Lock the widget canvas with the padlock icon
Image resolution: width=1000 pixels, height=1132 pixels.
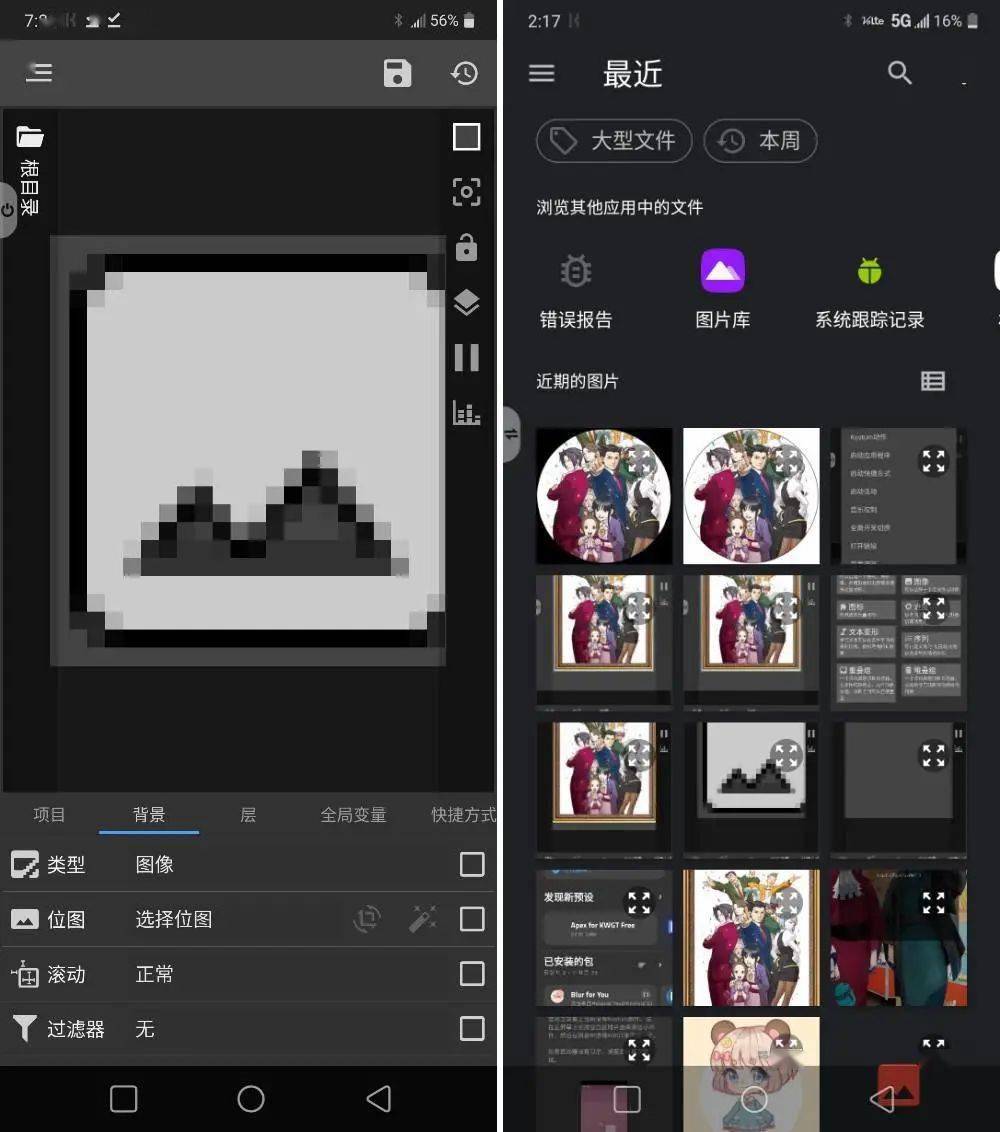point(465,248)
